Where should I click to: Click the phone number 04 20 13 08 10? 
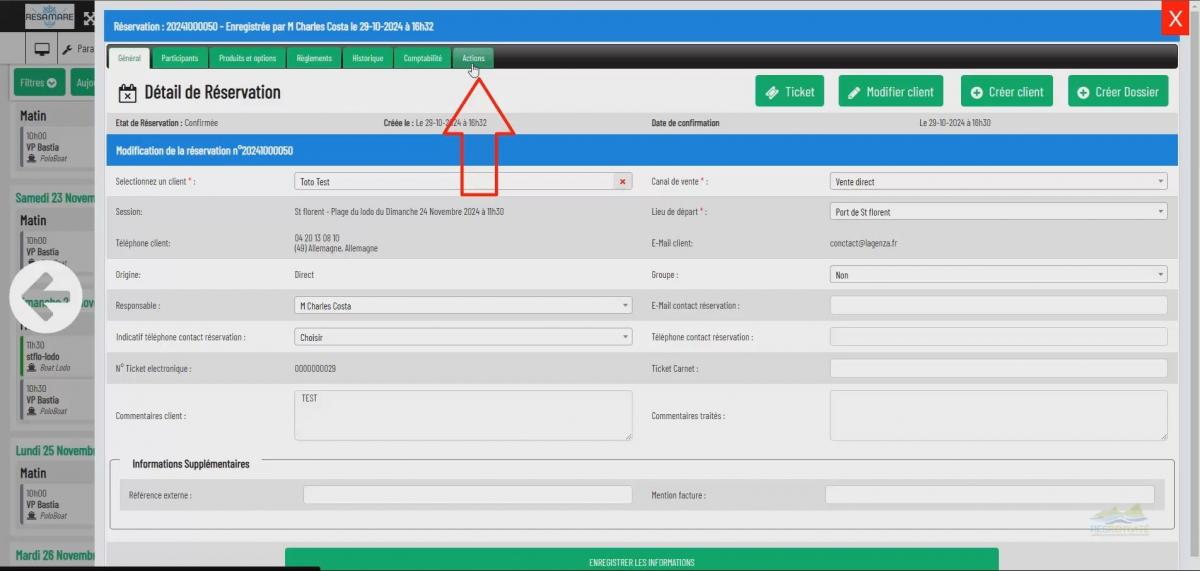317,238
